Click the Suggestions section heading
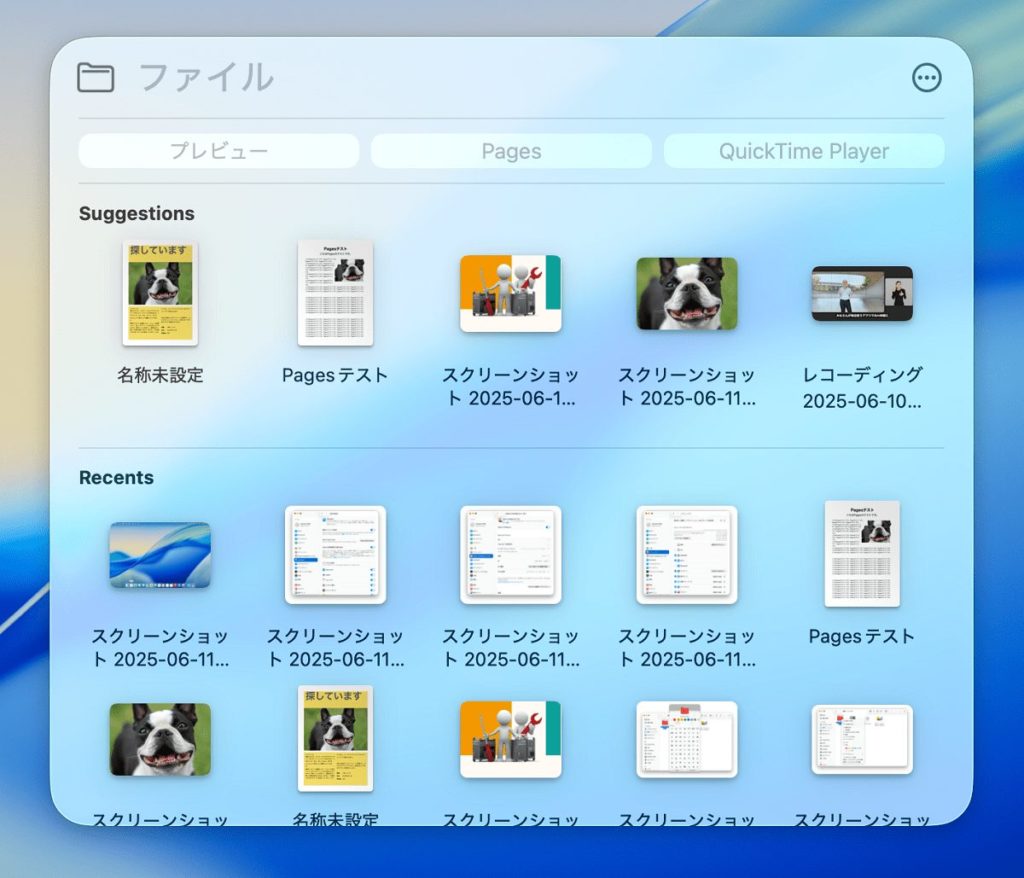 point(136,214)
